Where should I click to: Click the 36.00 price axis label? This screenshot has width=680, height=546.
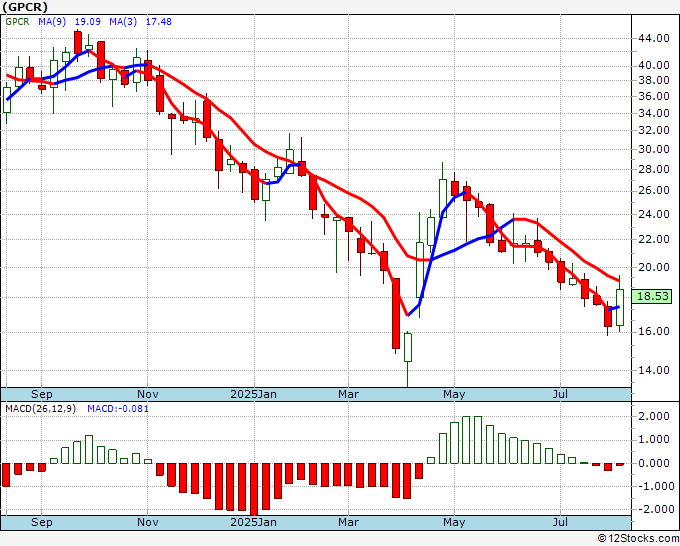(654, 96)
